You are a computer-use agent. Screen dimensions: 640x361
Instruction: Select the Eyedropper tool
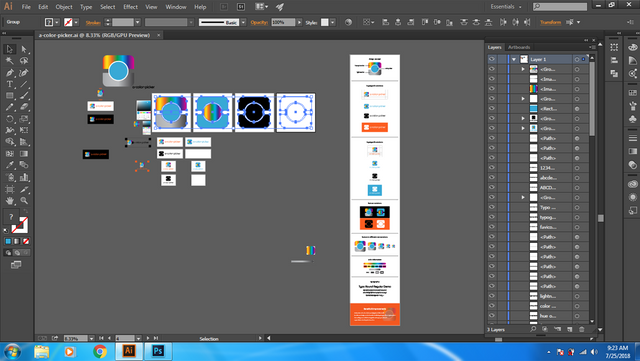[x=9, y=165]
